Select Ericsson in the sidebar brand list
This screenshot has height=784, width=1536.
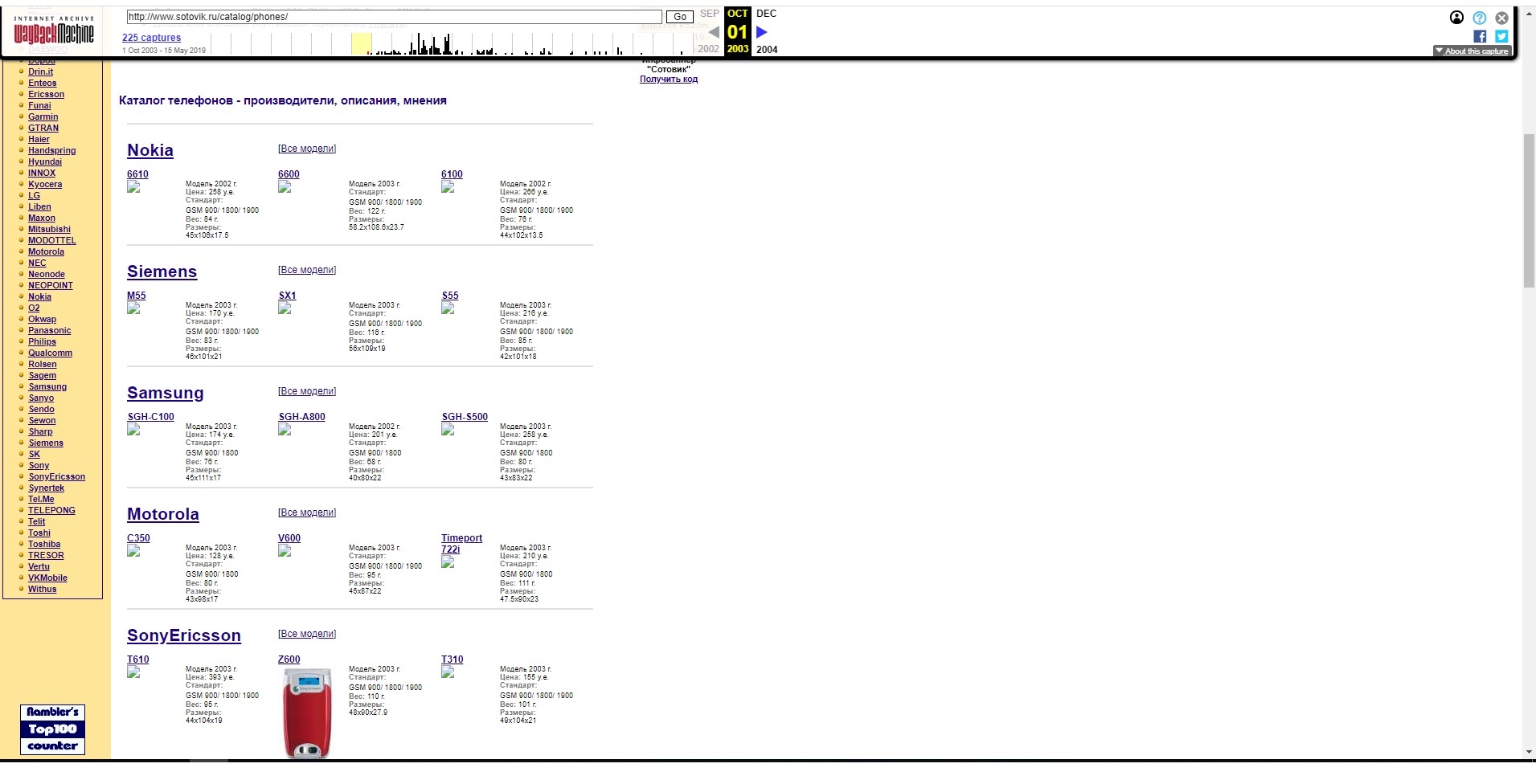(46, 94)
